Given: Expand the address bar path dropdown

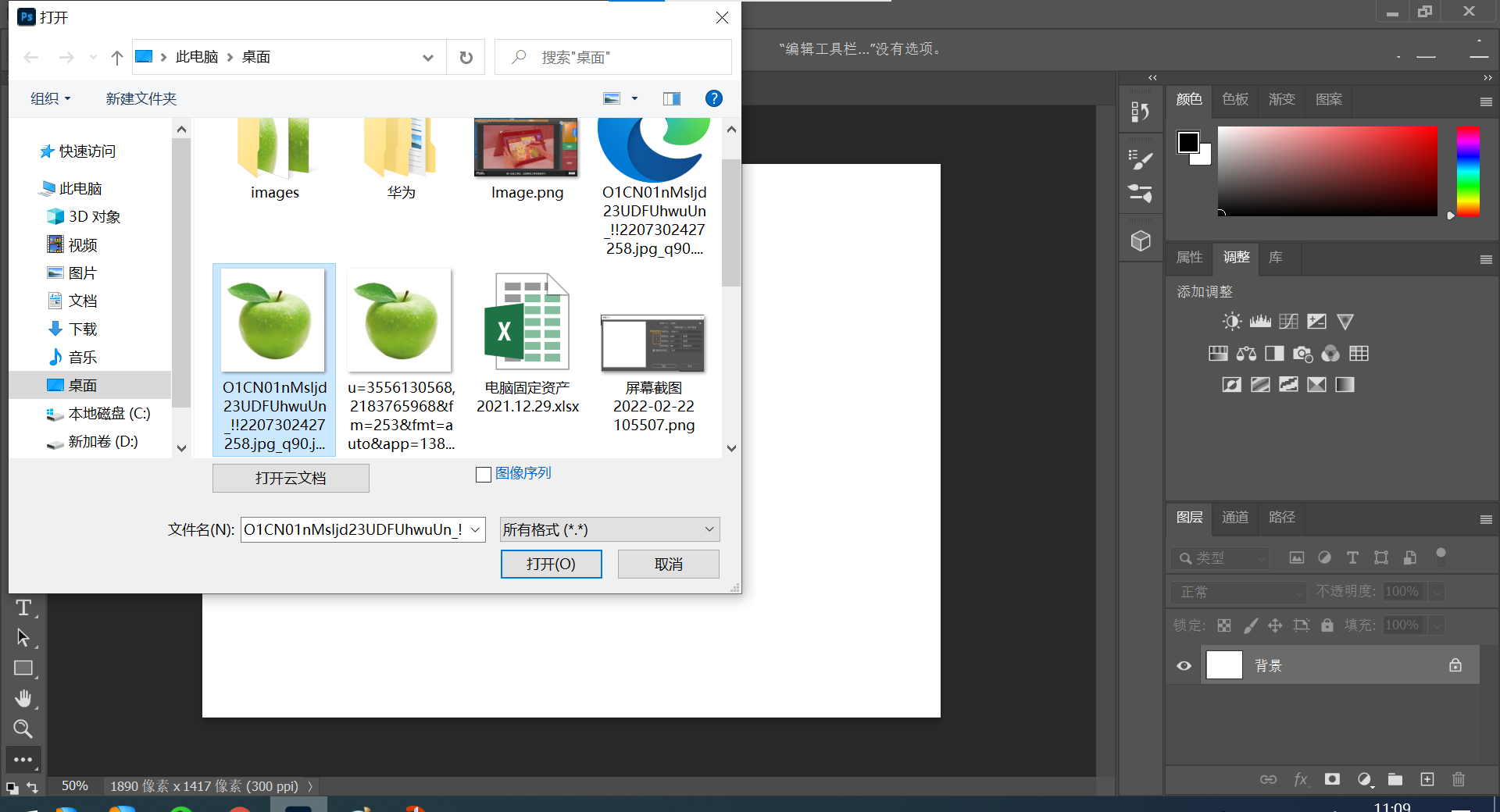Looking at the screenshot, I should 427,57.
